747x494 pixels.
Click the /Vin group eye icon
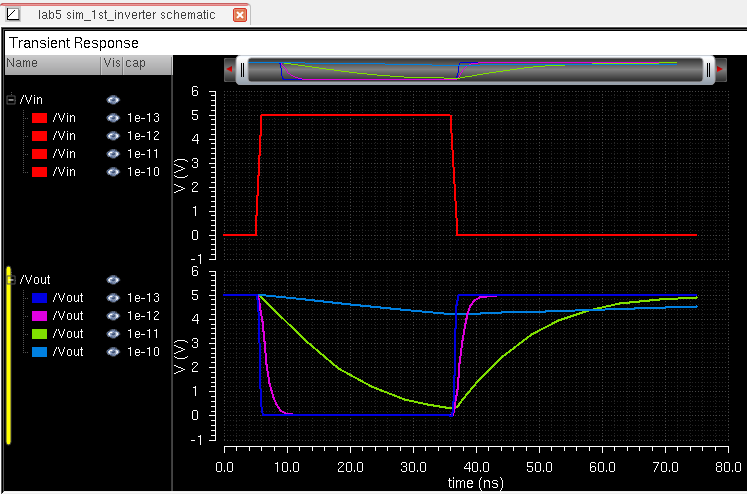113,100
